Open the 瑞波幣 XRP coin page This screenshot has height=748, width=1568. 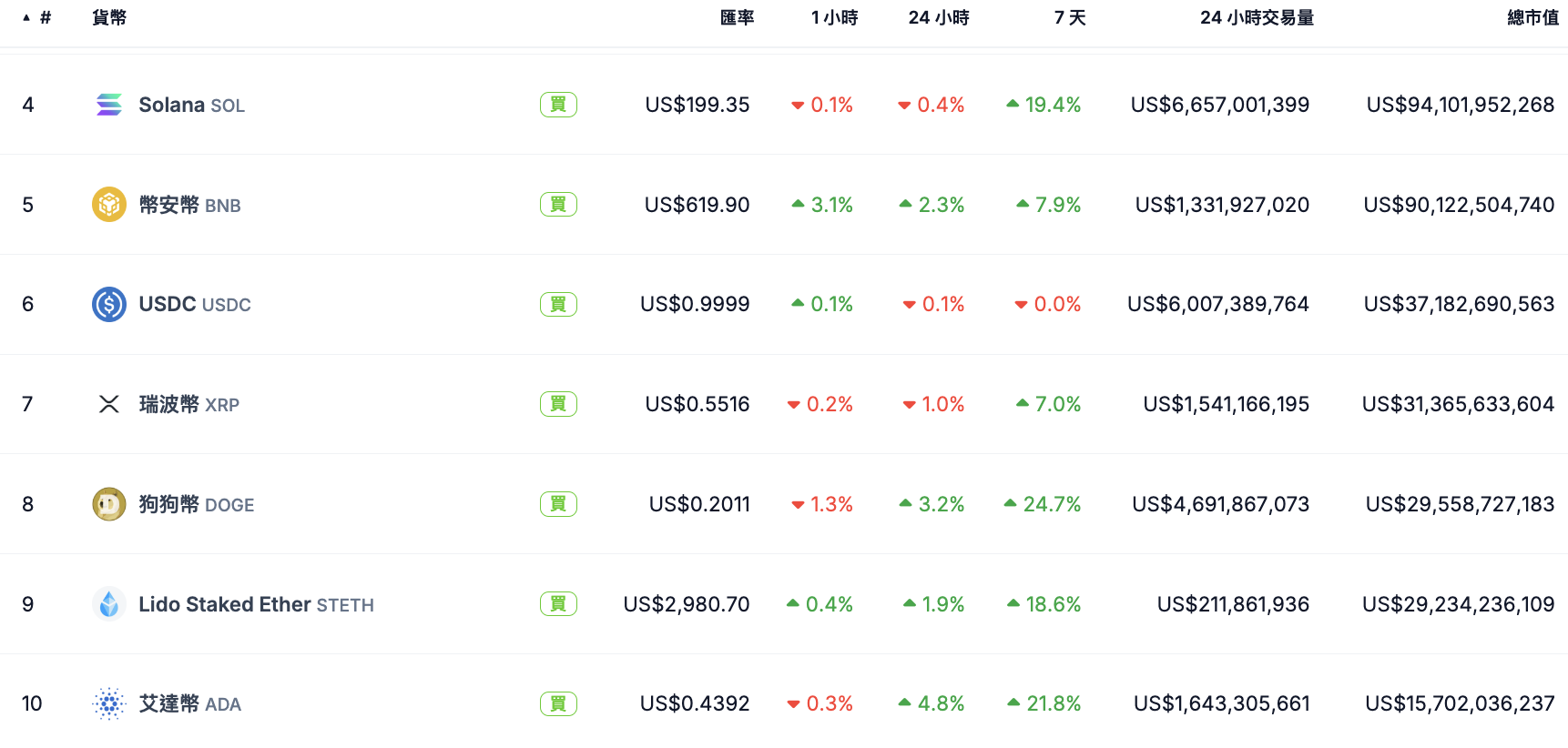(x=188, y=404)
